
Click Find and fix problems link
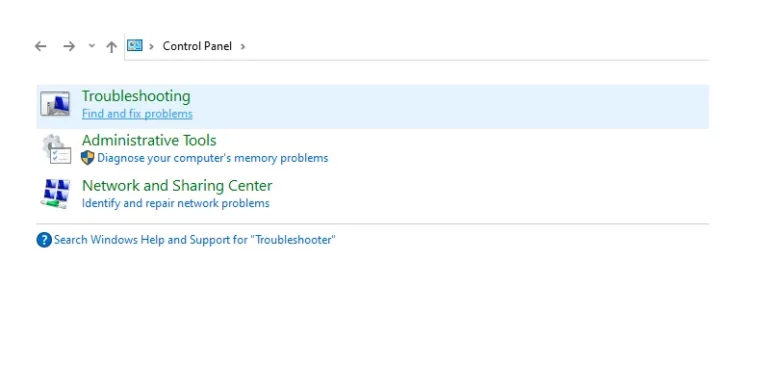(x=137, y=114)
